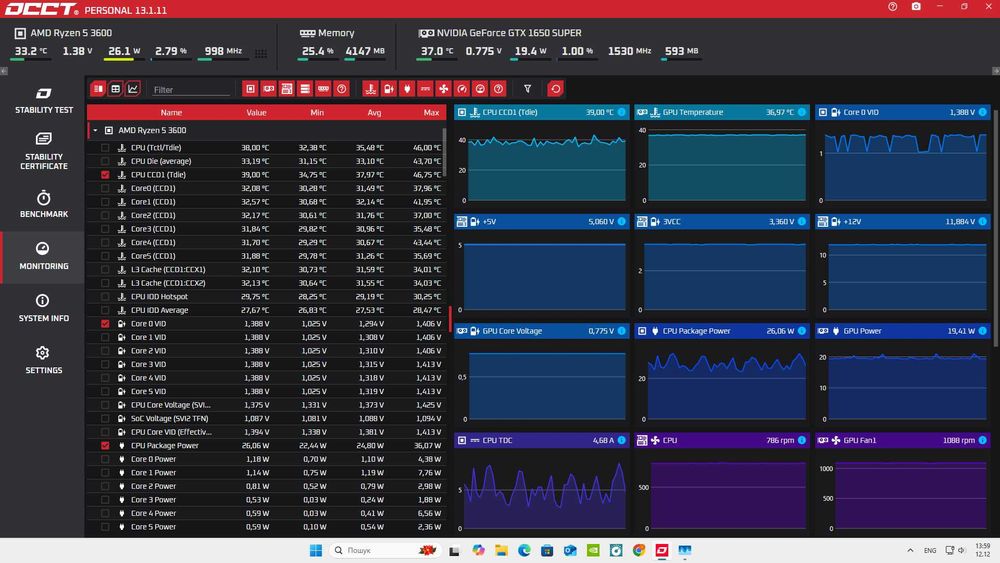Click the funnel filter icon
Image resolution: width=1000 pixels, height=563 pixels.
pyautogui.click(x=527, y=89)
